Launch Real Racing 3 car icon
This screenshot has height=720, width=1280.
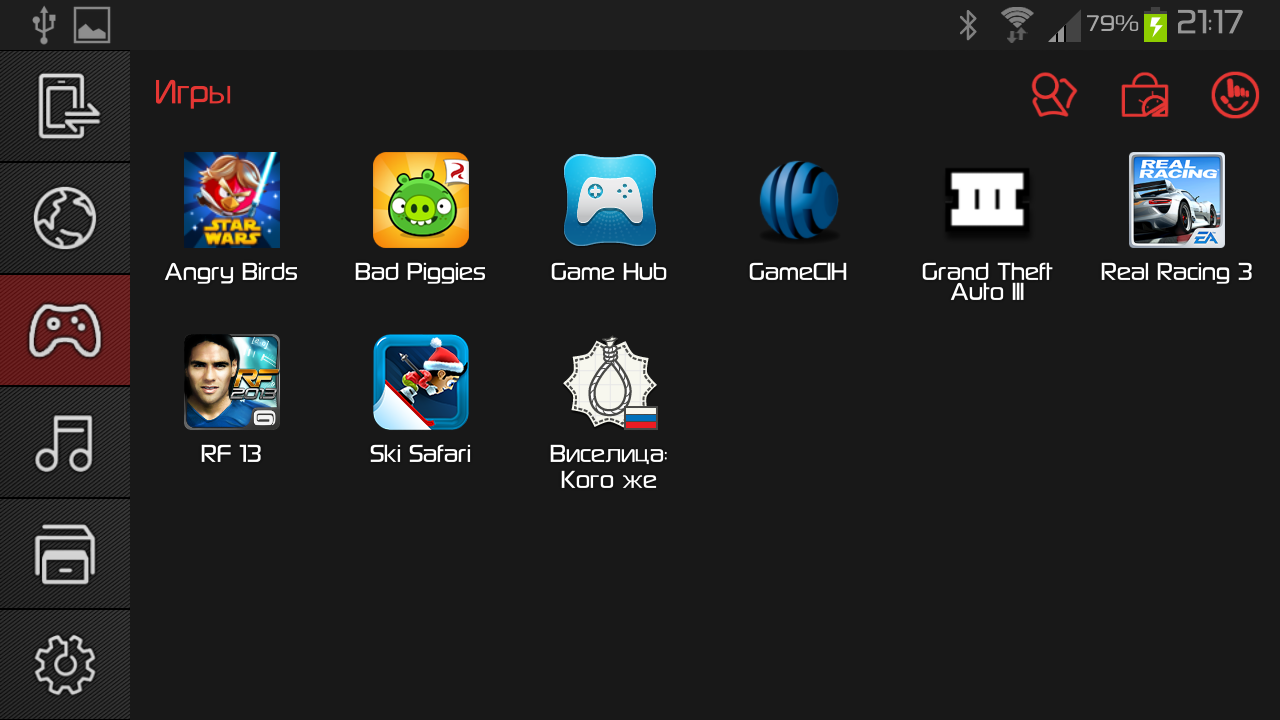tap(1177, 200)
